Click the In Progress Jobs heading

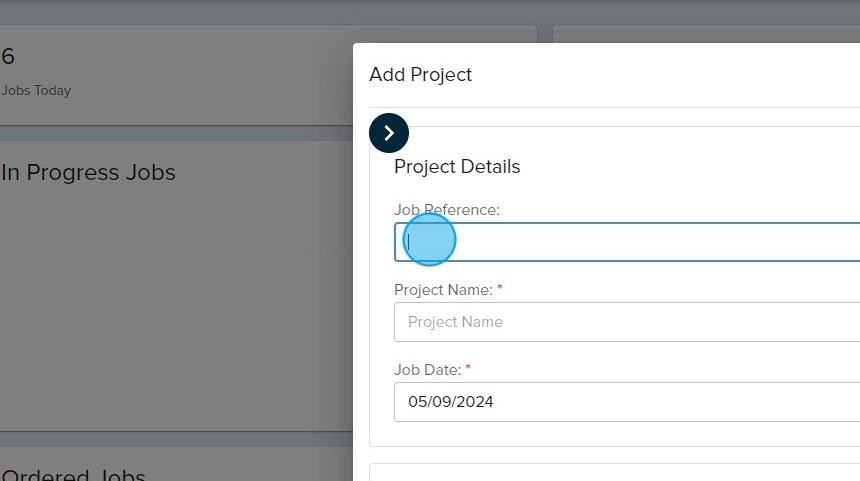tap(88, 173)
